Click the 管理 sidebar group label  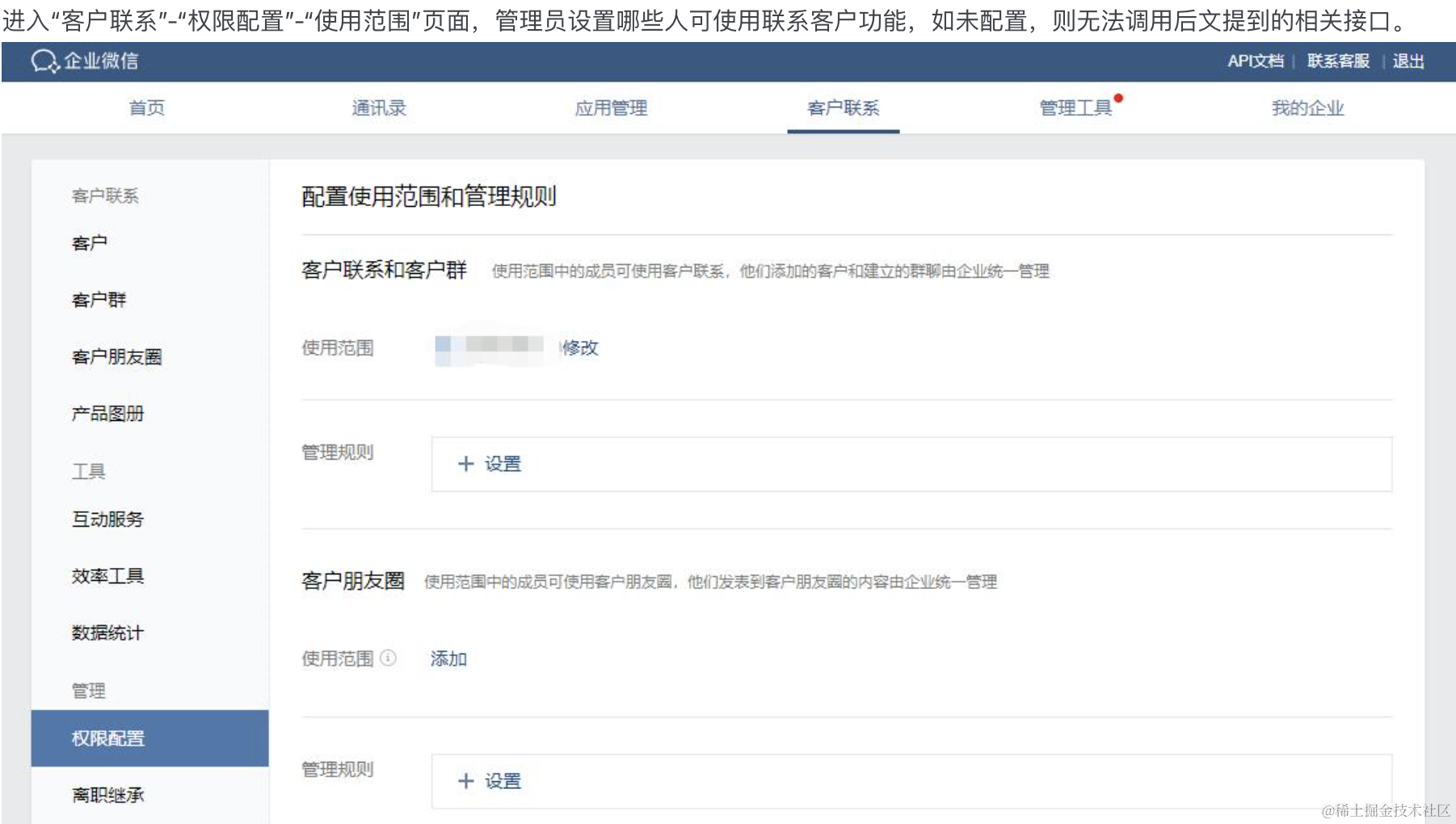[88, 691]
